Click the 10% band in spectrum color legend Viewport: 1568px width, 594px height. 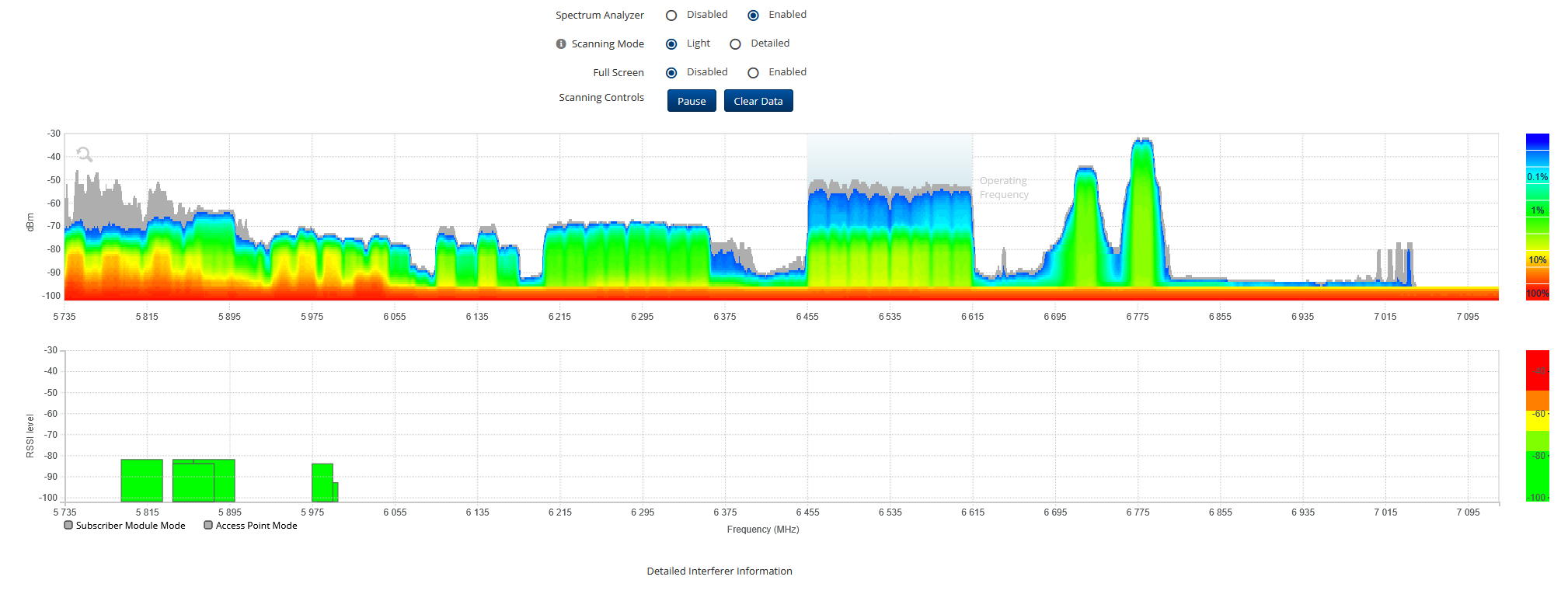(1537, 260)
